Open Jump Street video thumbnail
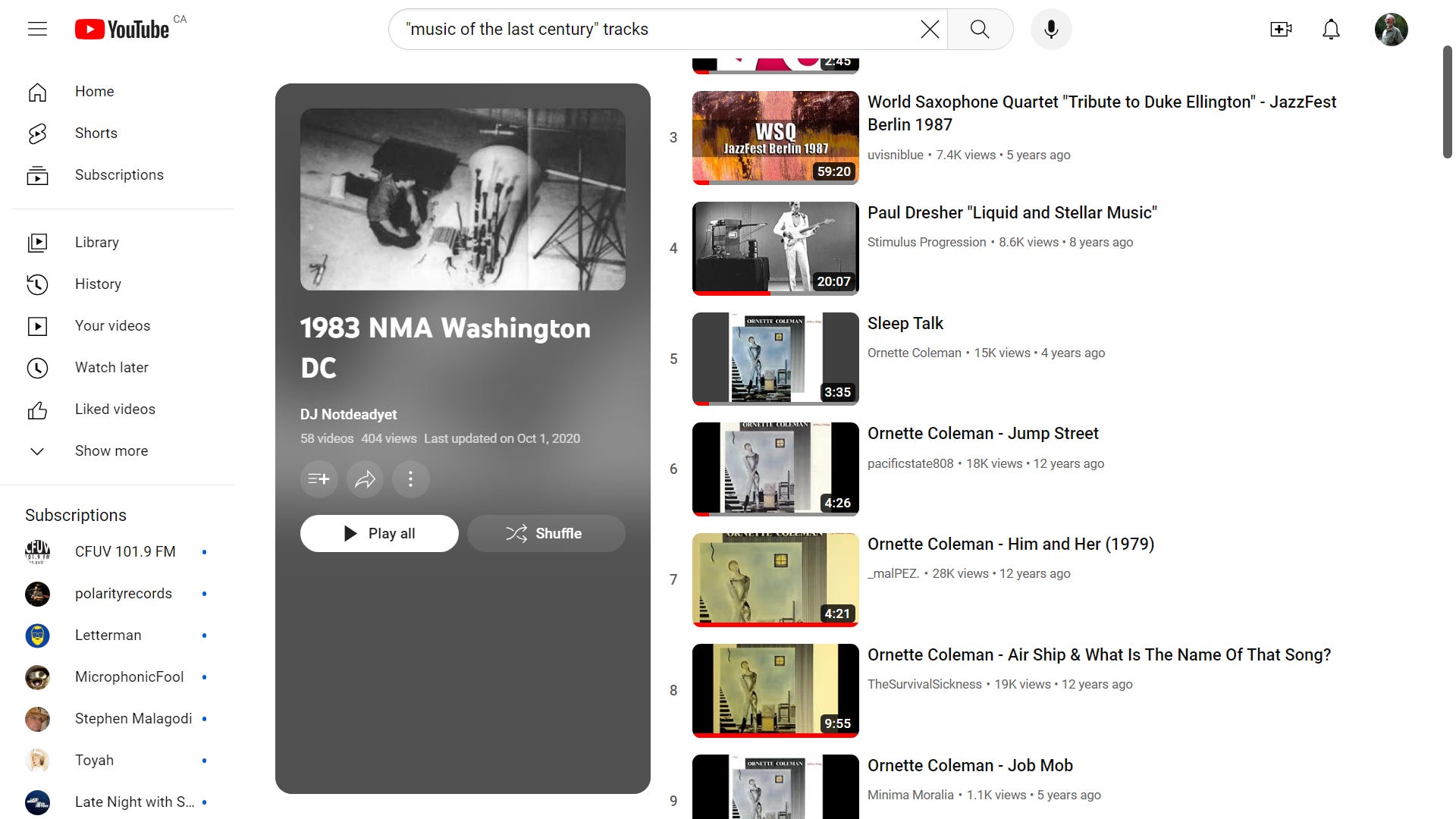This screenshot has width=1456, height=819. (775, 469)
